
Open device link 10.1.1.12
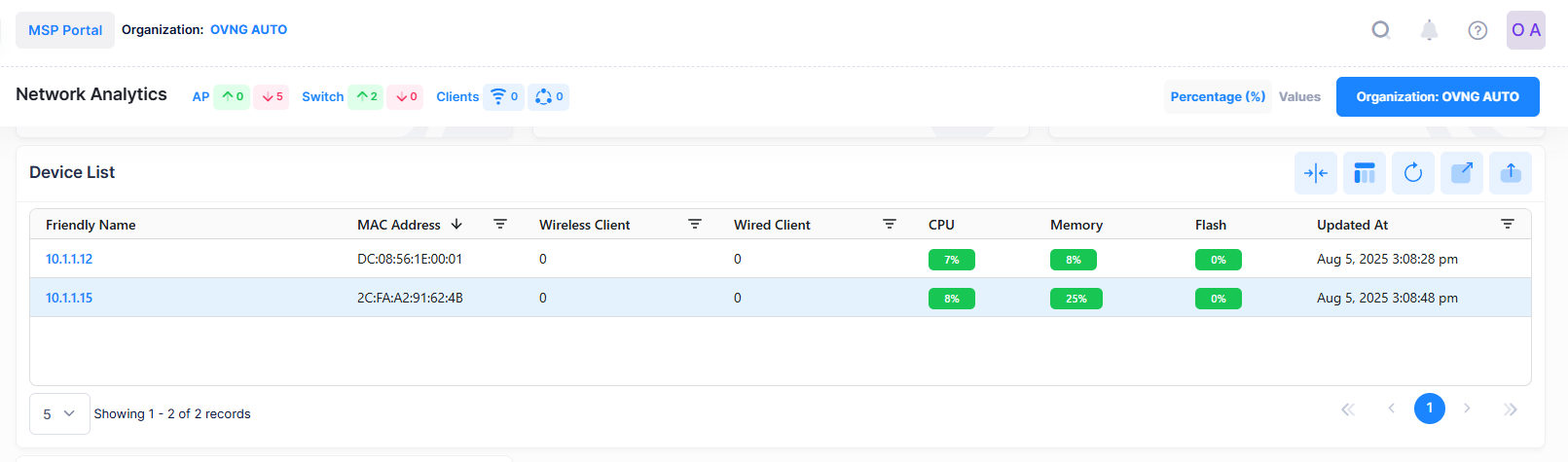(69, 259)
